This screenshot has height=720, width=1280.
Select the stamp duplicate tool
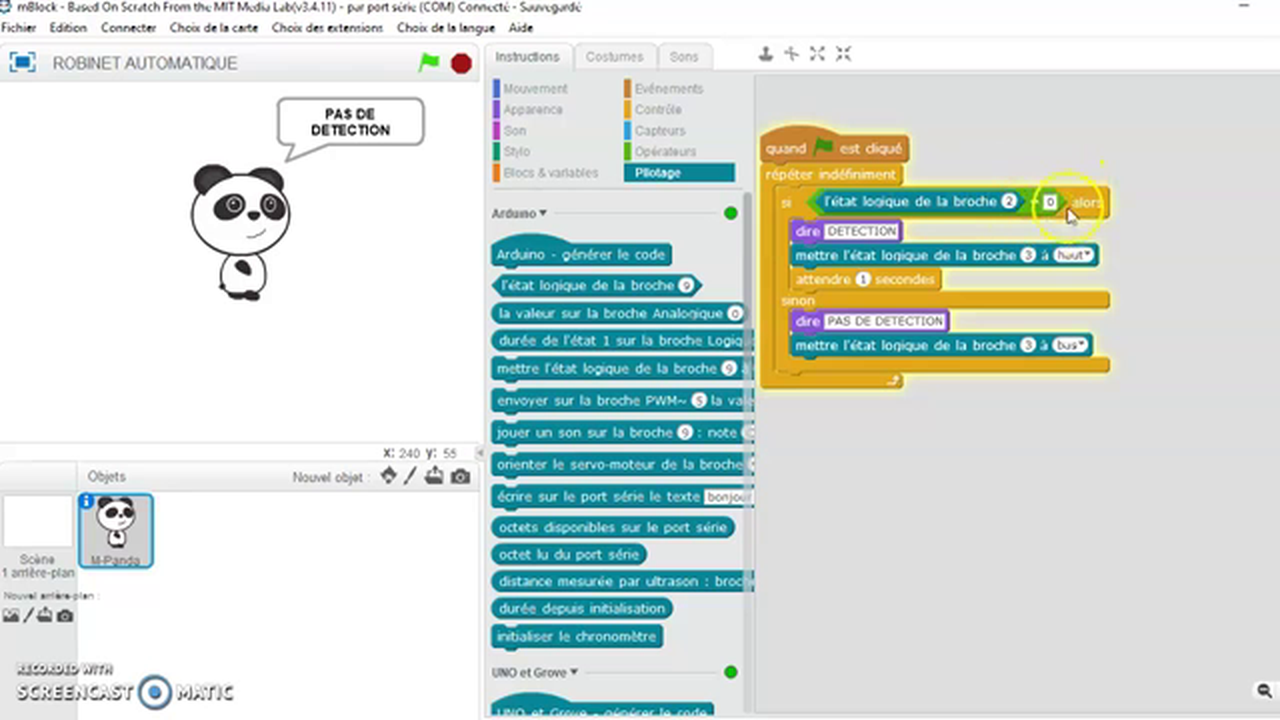coord(765,54)
